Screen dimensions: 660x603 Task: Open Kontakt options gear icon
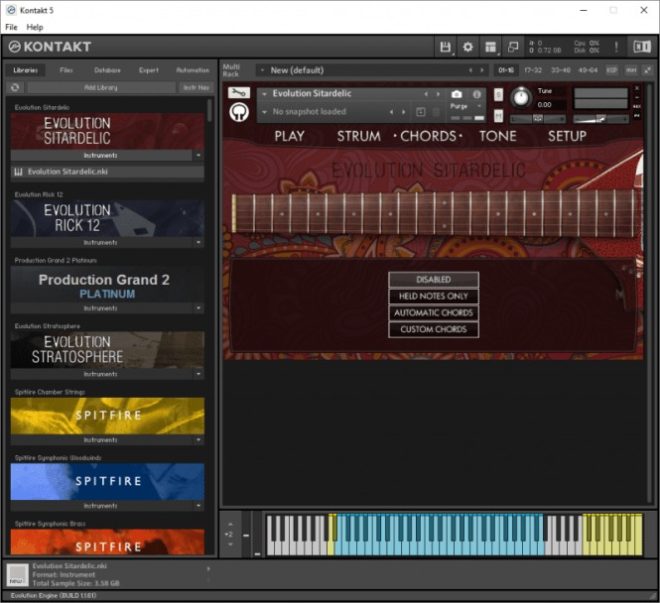(x=468, y=47)
